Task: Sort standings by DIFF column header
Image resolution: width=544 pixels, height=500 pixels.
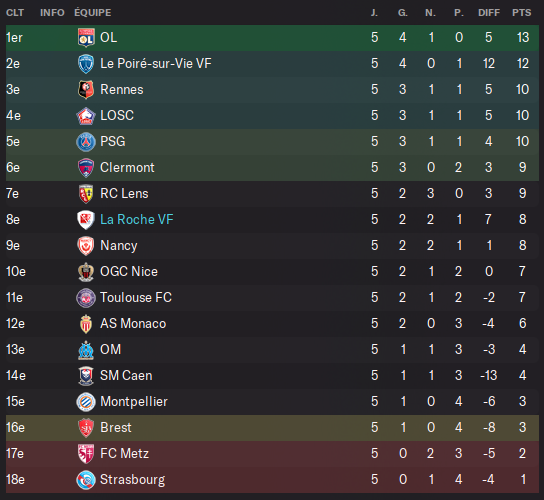Action: click(x=489, y=13)
